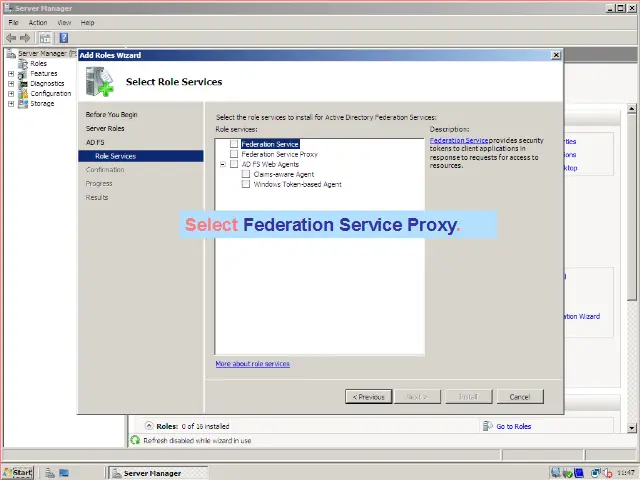
Task: Select the Role Services wizard step
Action: 141,156
